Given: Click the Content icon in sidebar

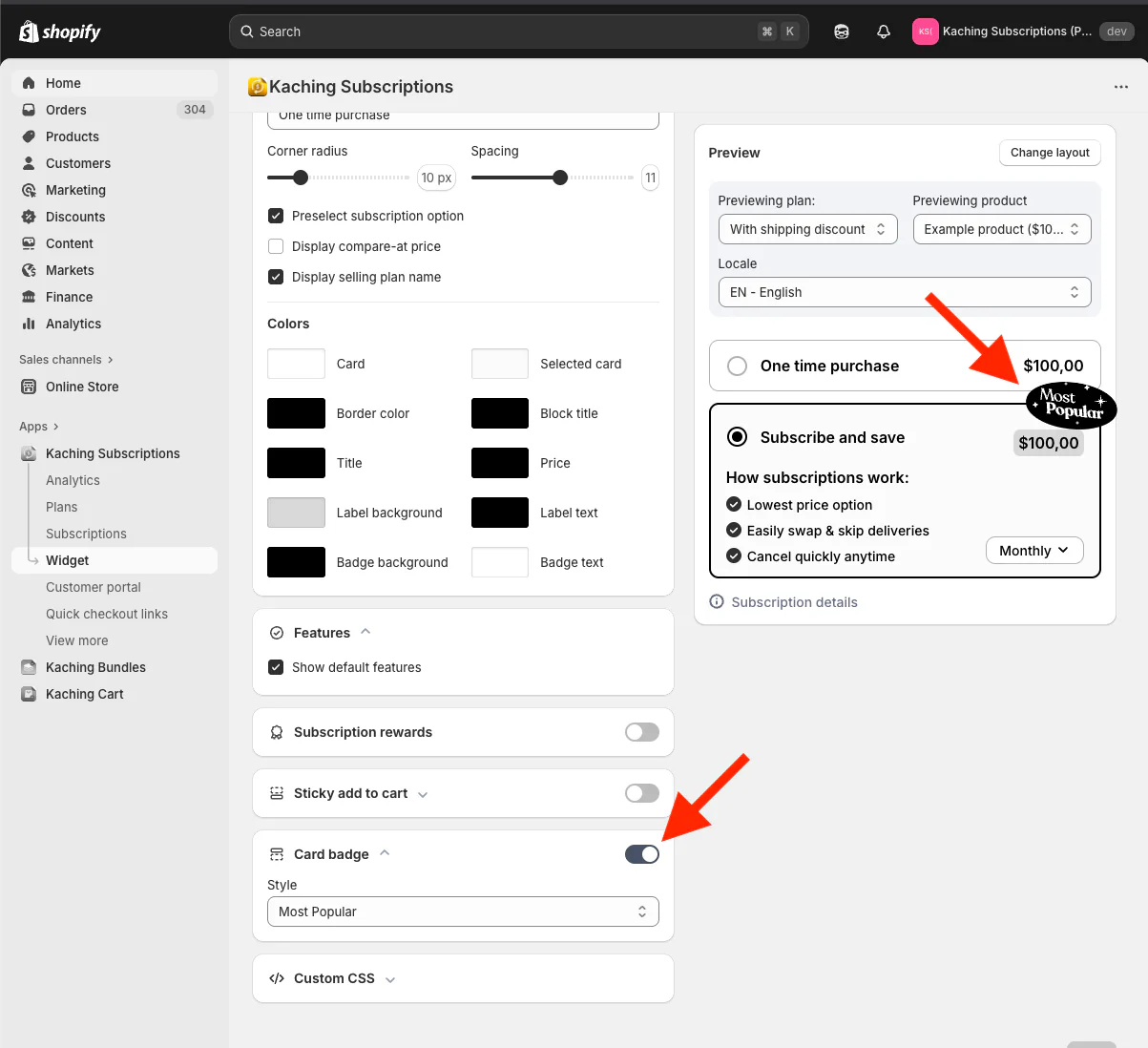Looking at the screenshot, I should 29,243.
